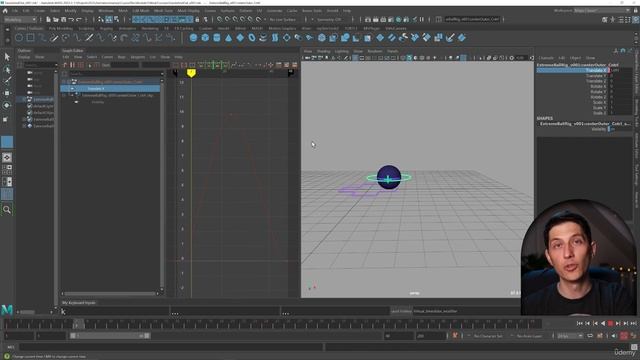
Task: Open the Modeling menu set dropdown
Action: [20, 19]
